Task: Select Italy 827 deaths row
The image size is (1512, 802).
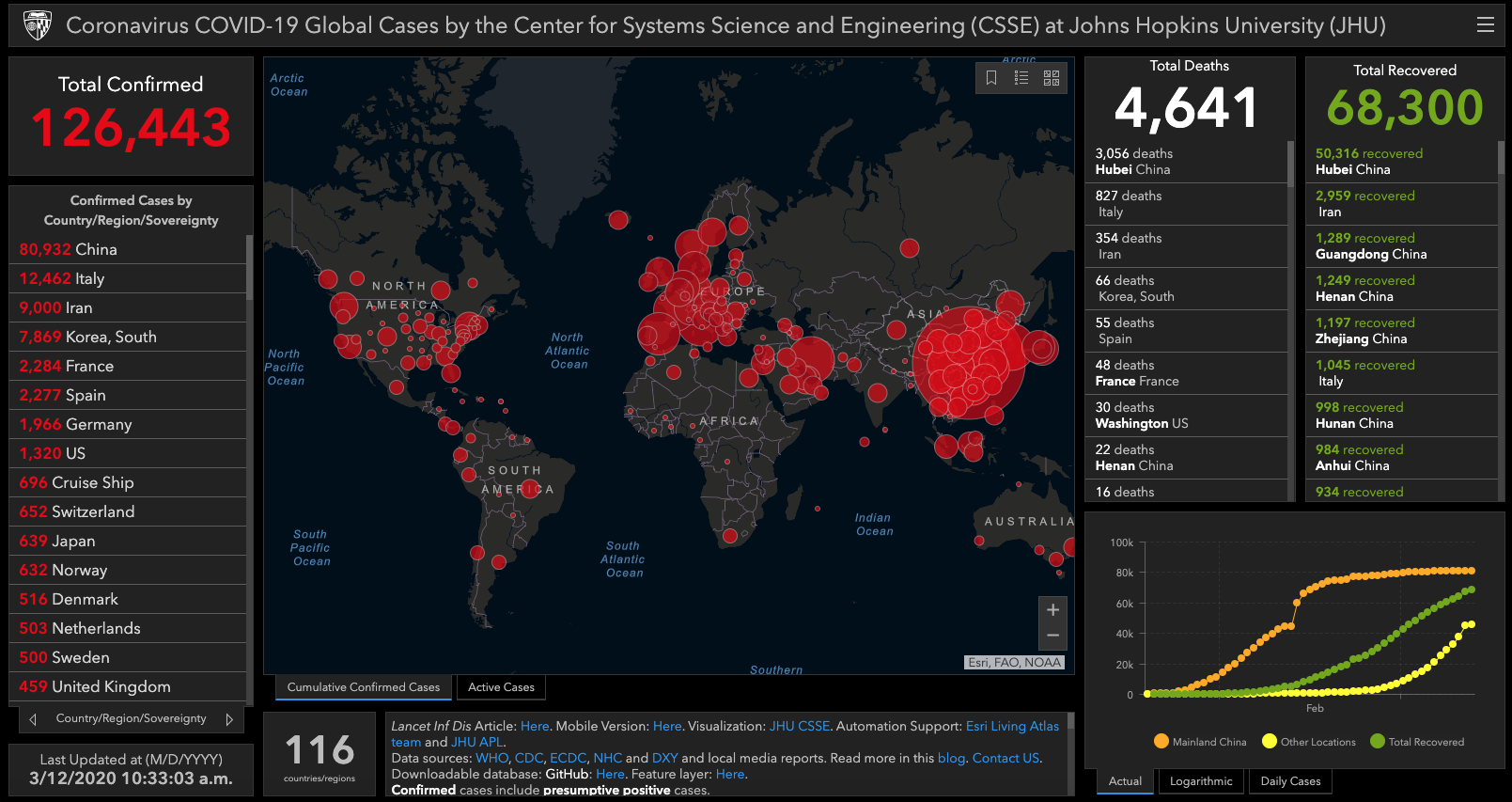Action: coord(1186,204)
